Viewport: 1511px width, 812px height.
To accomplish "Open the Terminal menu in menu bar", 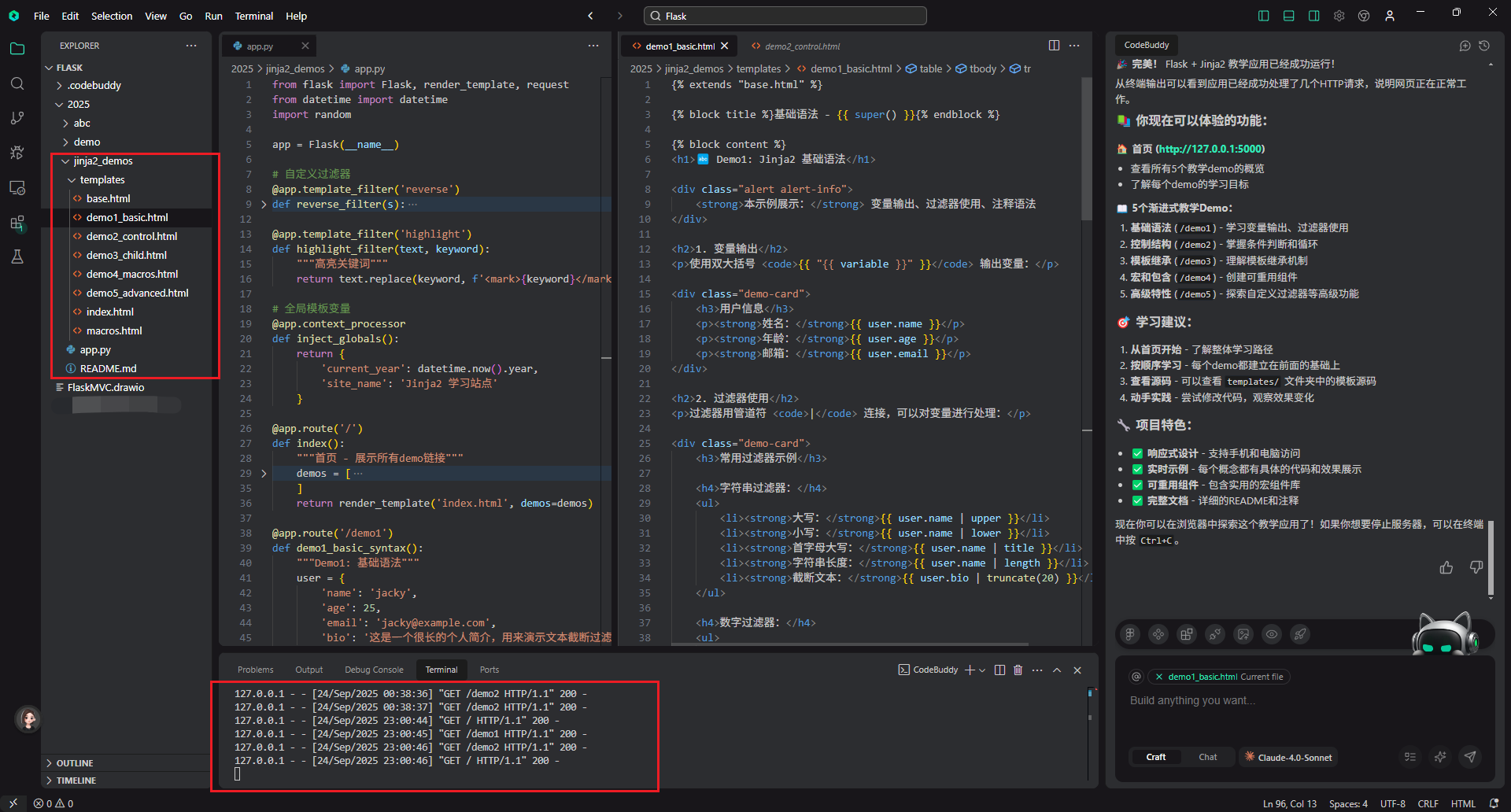I will [x=253, y=16].
